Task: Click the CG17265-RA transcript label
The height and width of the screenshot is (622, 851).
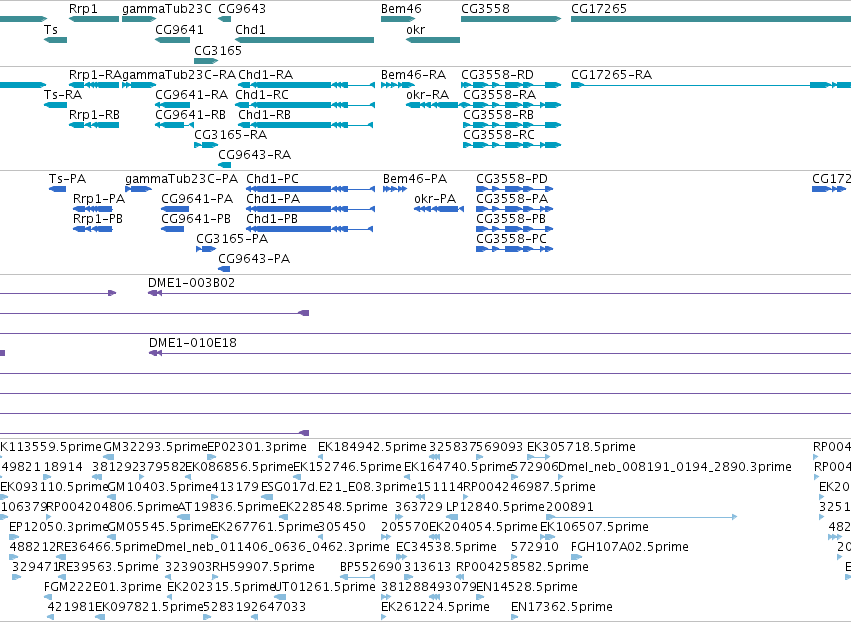Action: (611, 74)
